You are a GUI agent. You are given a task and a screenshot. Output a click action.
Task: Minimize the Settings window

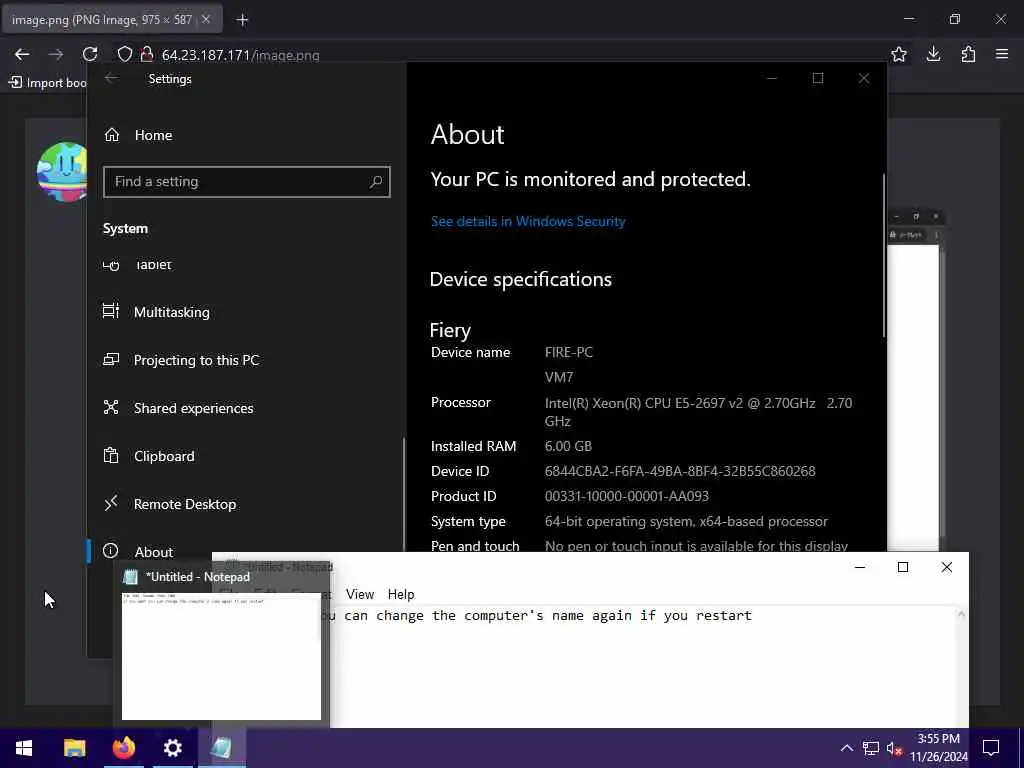click(772, 78)
